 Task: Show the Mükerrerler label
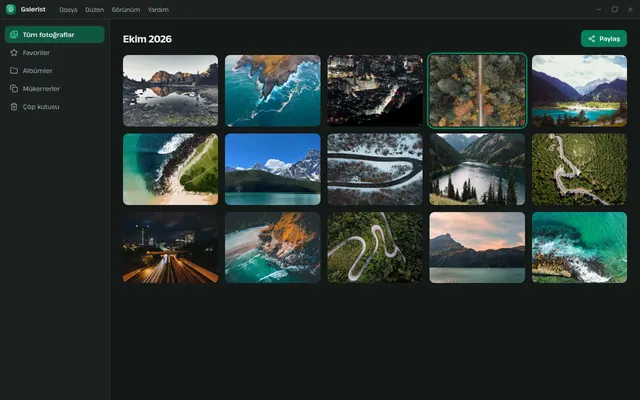pyautogui.click(x=41, y=89)
